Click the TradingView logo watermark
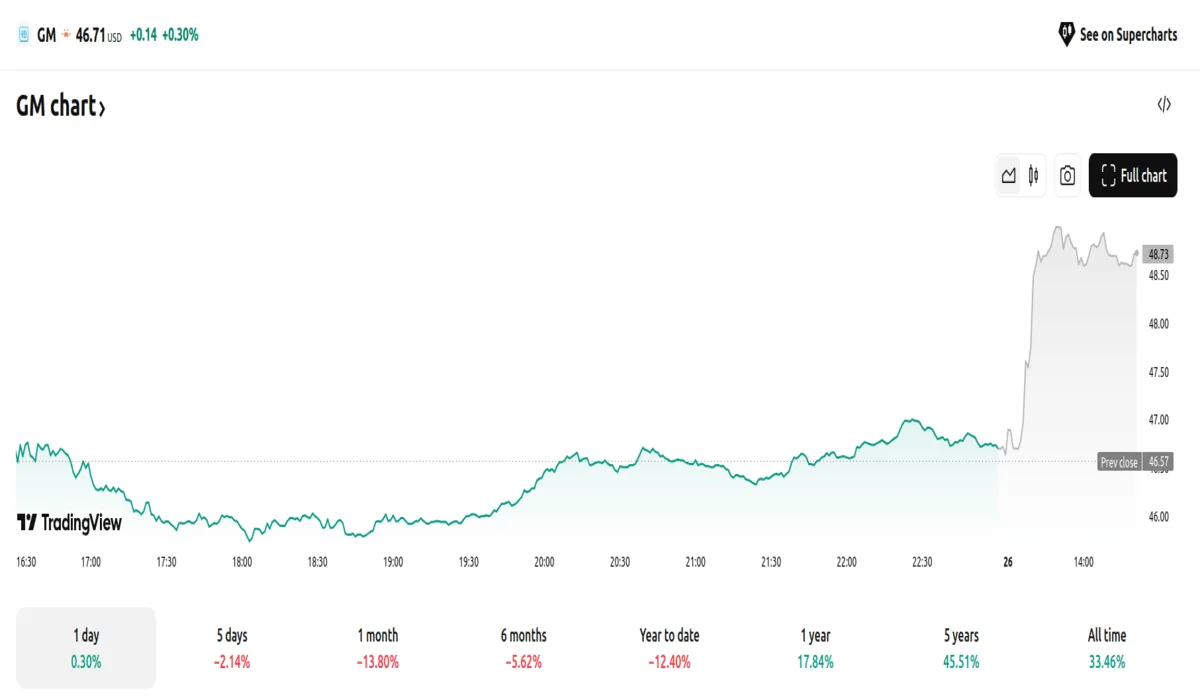Image resolution: width=1200 pixels, height=700 pixels. coord(69,522)
